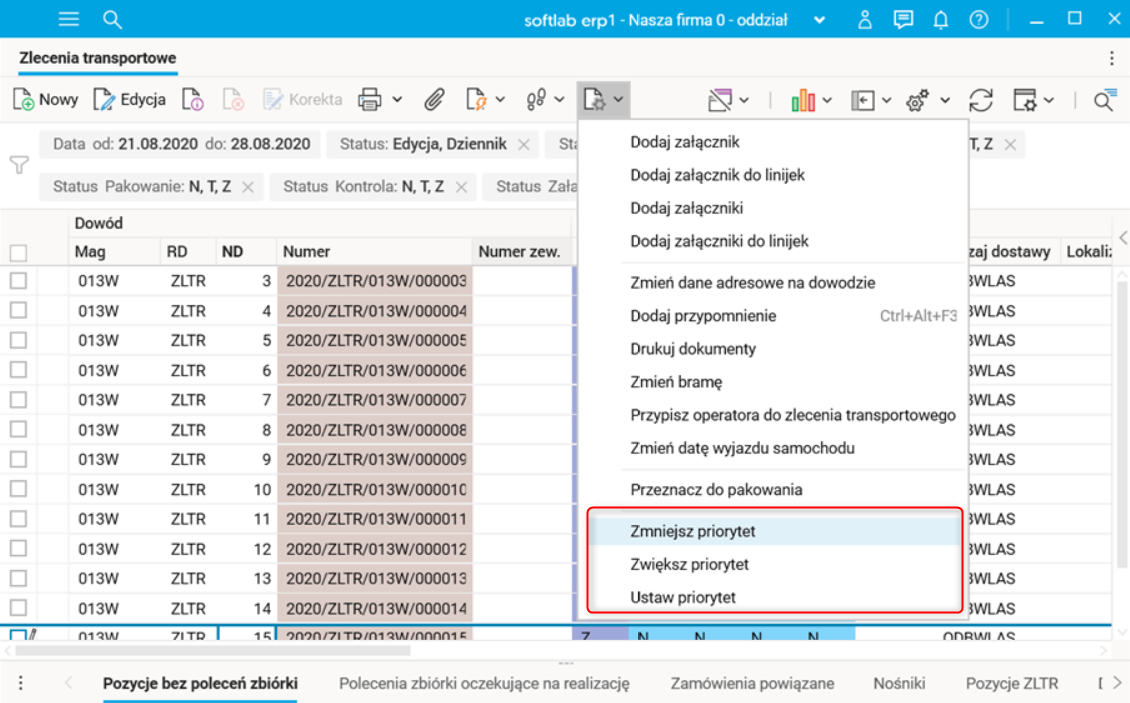
Task: Click the printer icon
Action: [x=370, y=100]
